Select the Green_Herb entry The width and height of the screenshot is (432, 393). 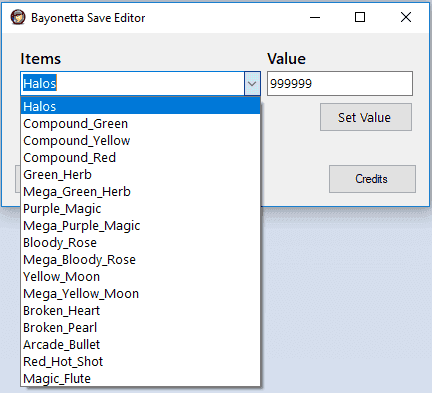click(140, 174)
